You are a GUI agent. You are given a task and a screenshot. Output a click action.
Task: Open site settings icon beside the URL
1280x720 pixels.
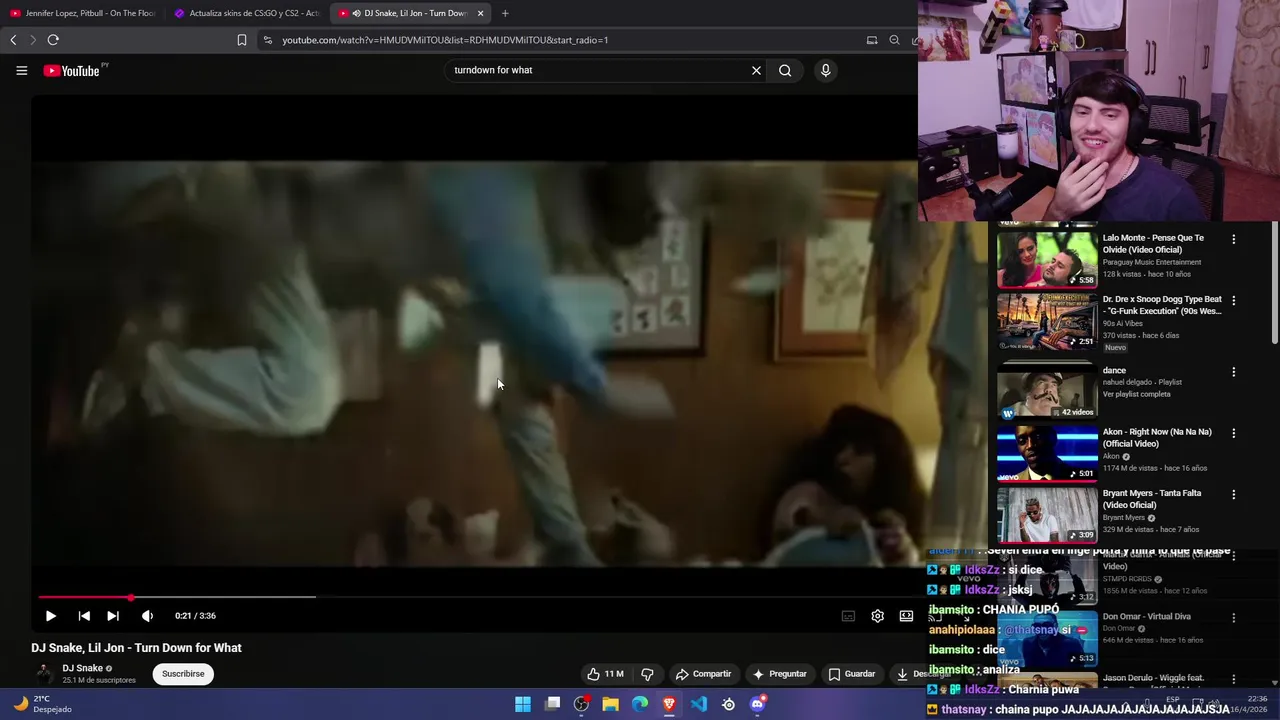[267, 40]
